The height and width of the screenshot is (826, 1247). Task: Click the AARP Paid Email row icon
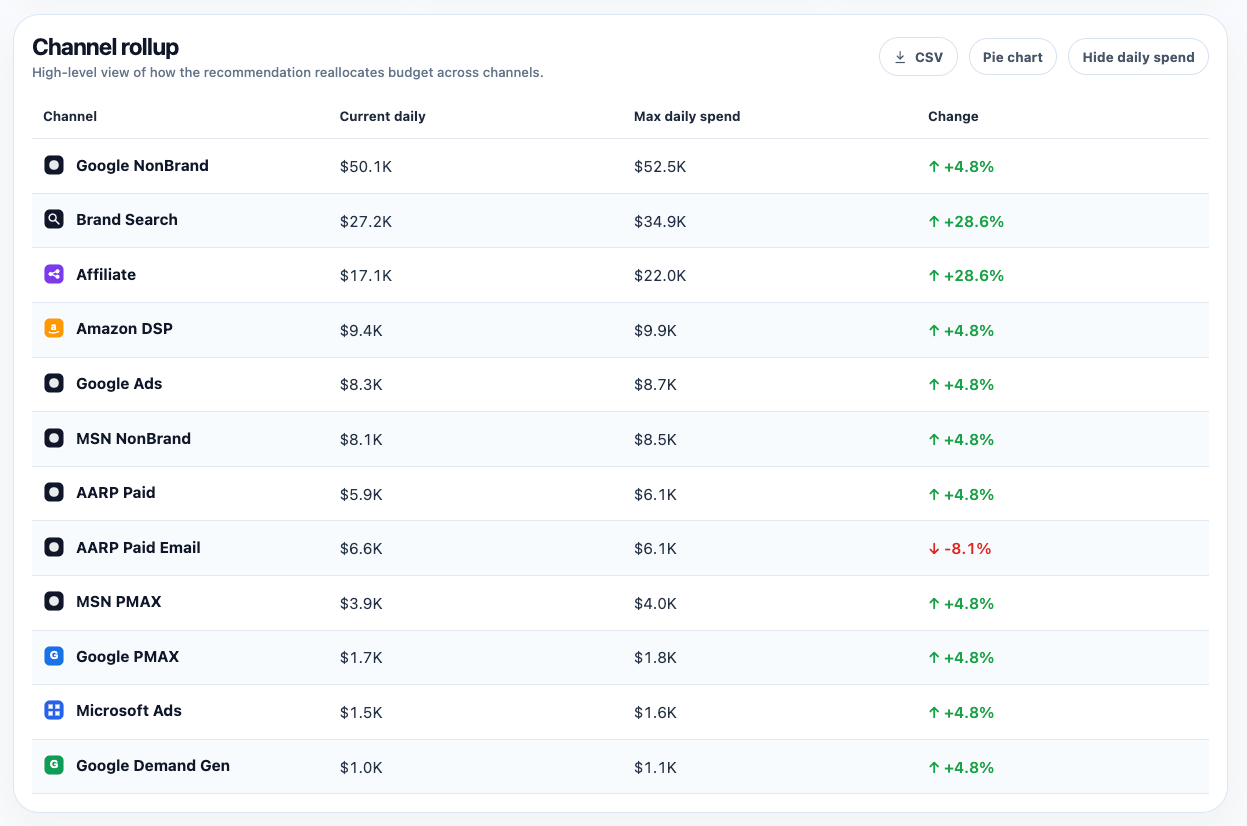(x=54, y=547)
